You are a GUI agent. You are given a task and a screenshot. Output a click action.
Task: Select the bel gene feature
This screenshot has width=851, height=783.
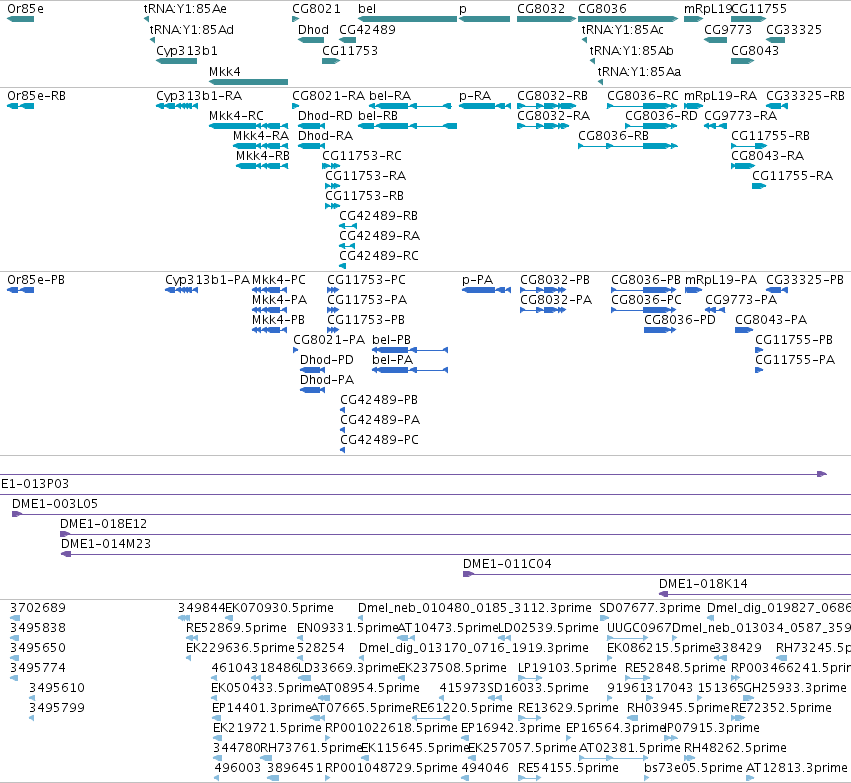coord(408,19)
